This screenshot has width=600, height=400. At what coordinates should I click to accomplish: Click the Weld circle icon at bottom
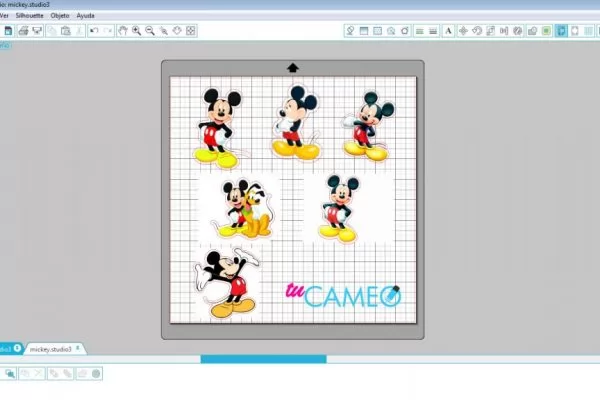96,373
